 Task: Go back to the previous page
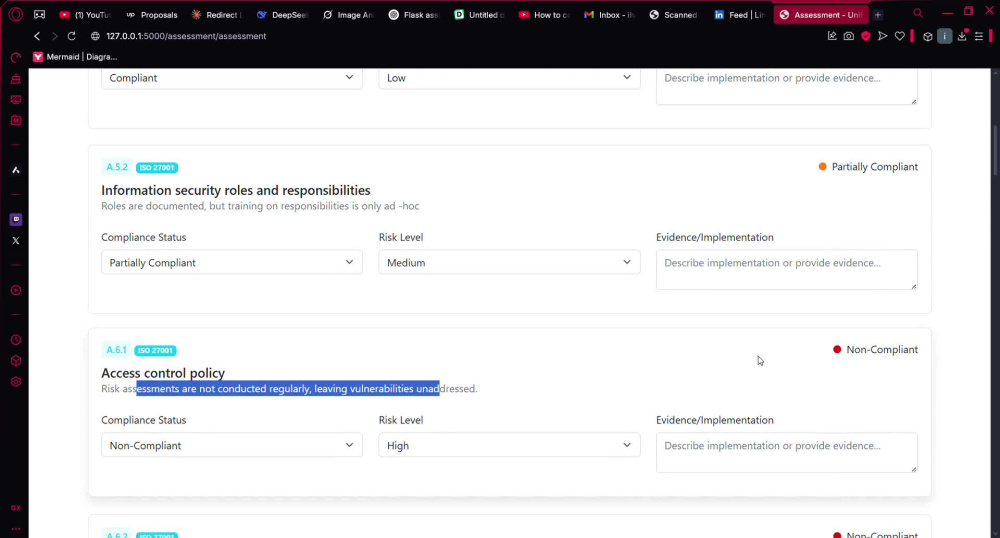click(37, 36)
